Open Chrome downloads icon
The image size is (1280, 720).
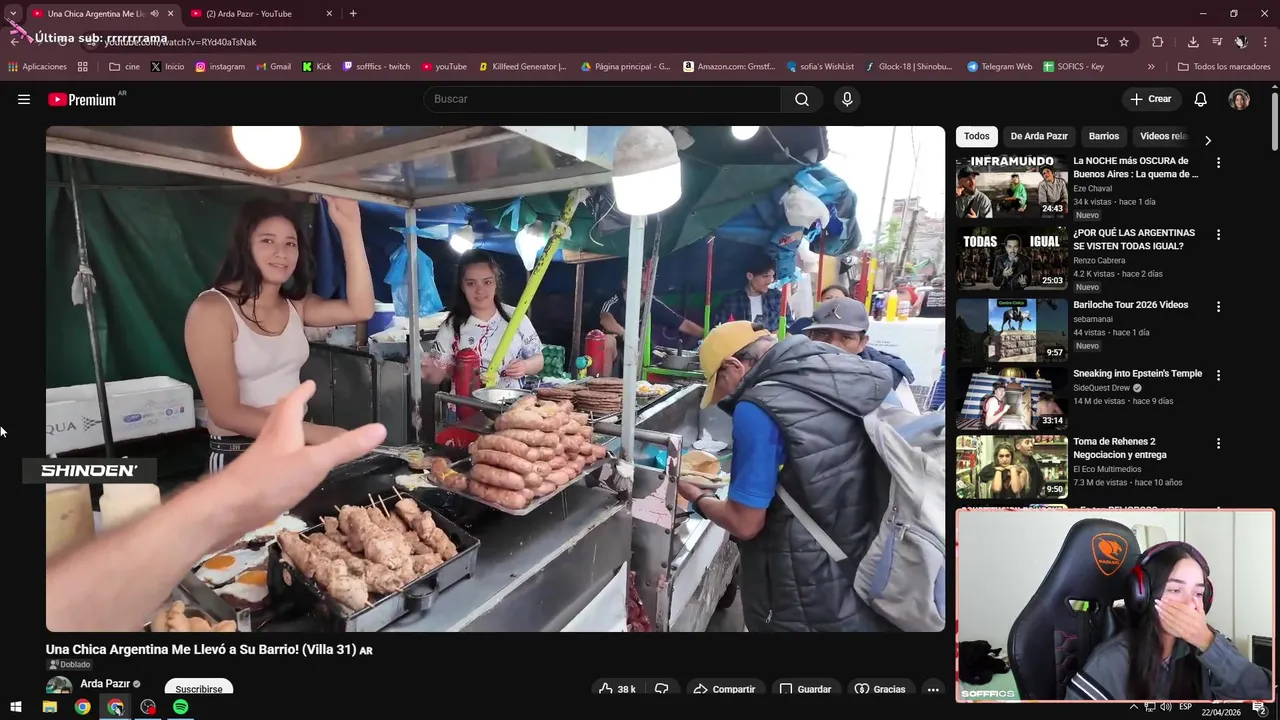[x=1193, y=42]
